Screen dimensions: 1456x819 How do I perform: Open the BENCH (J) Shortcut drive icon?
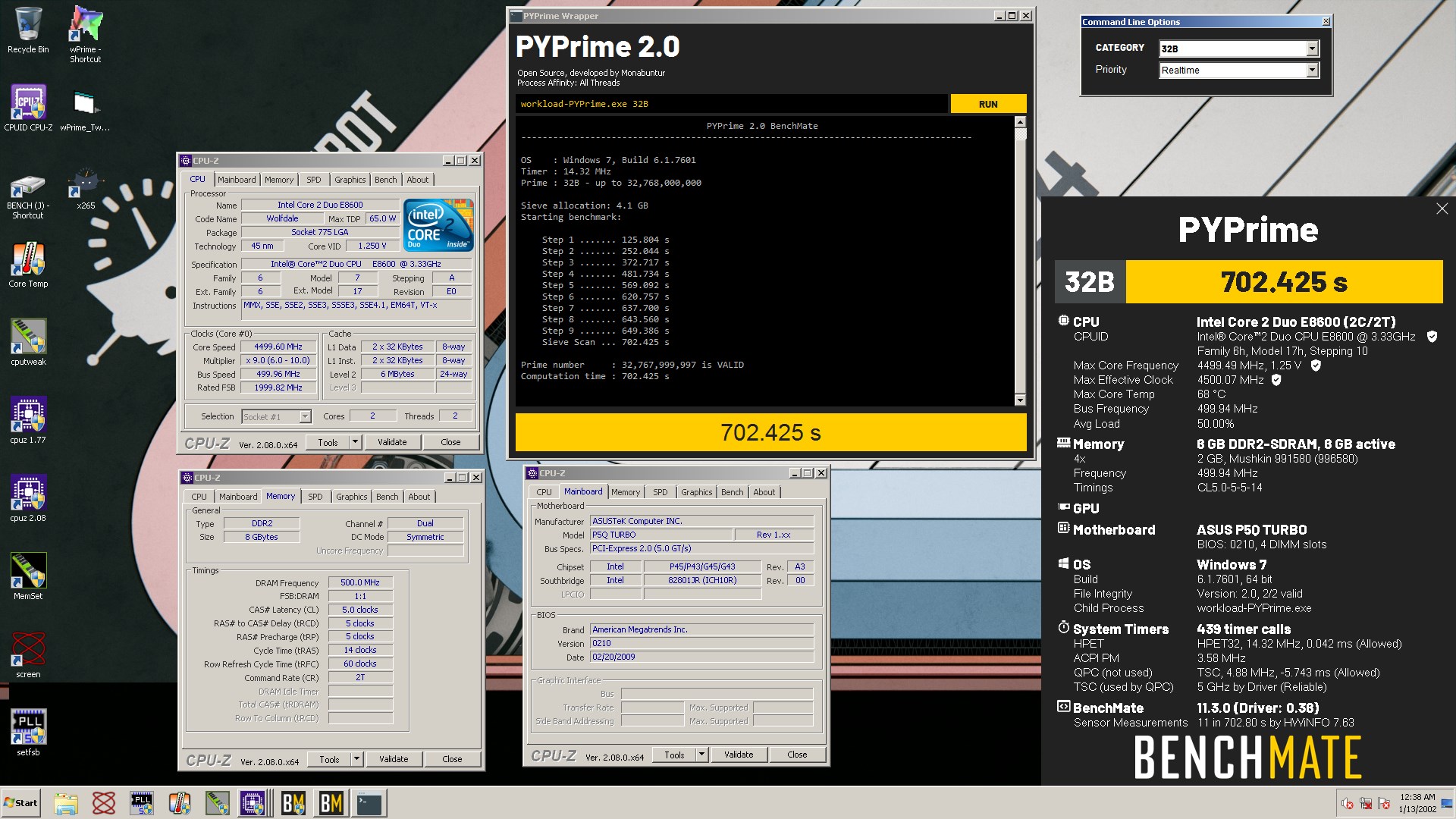coord(28,196)
